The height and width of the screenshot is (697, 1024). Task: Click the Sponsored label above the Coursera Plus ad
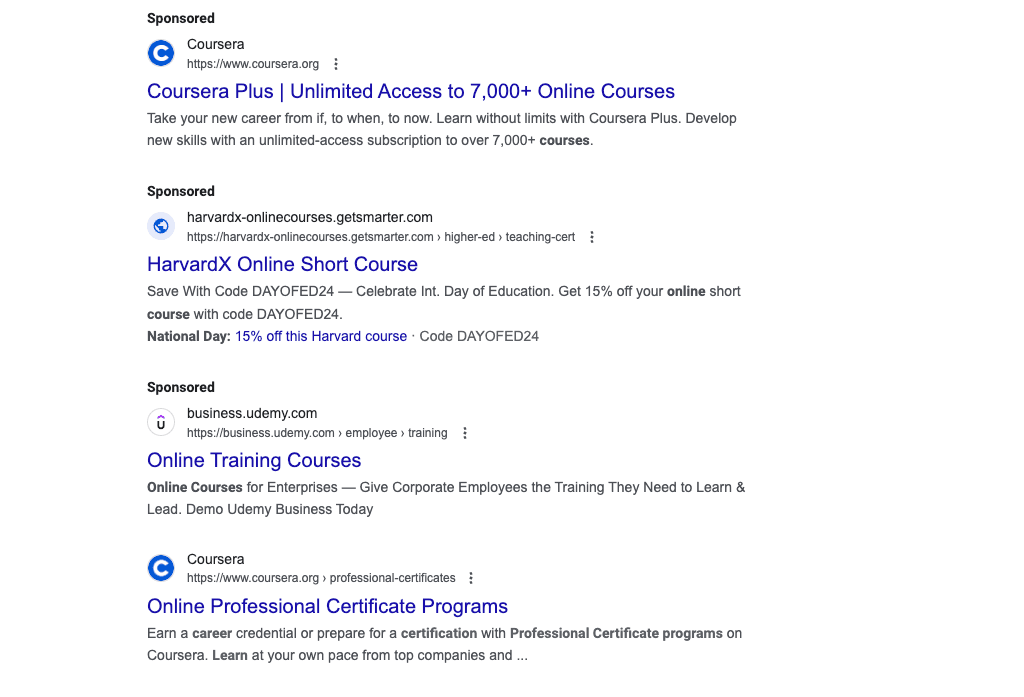click(x=180, y=18)
